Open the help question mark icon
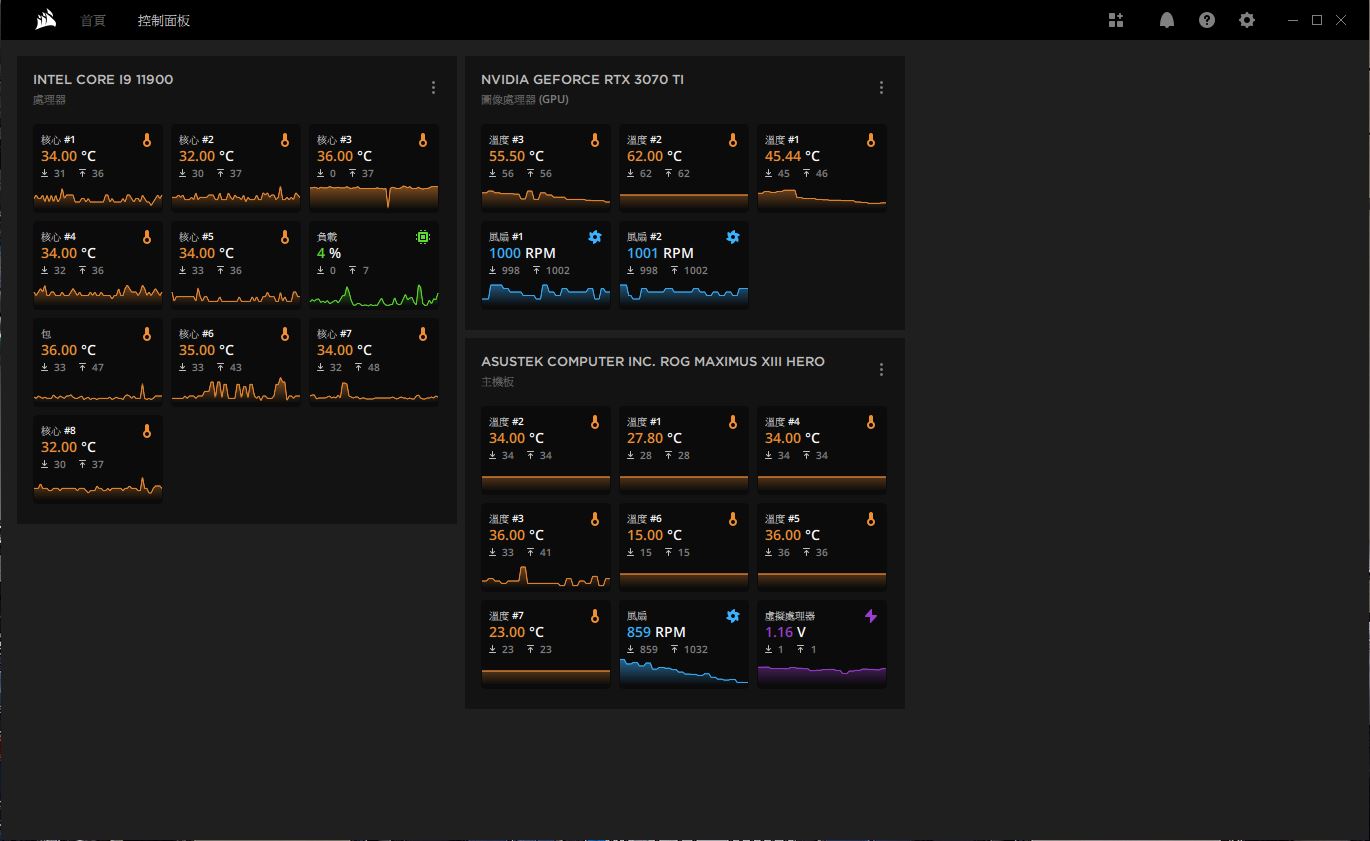Image resolution: width=1370 pixels, height=841 pixels. 1207,20
